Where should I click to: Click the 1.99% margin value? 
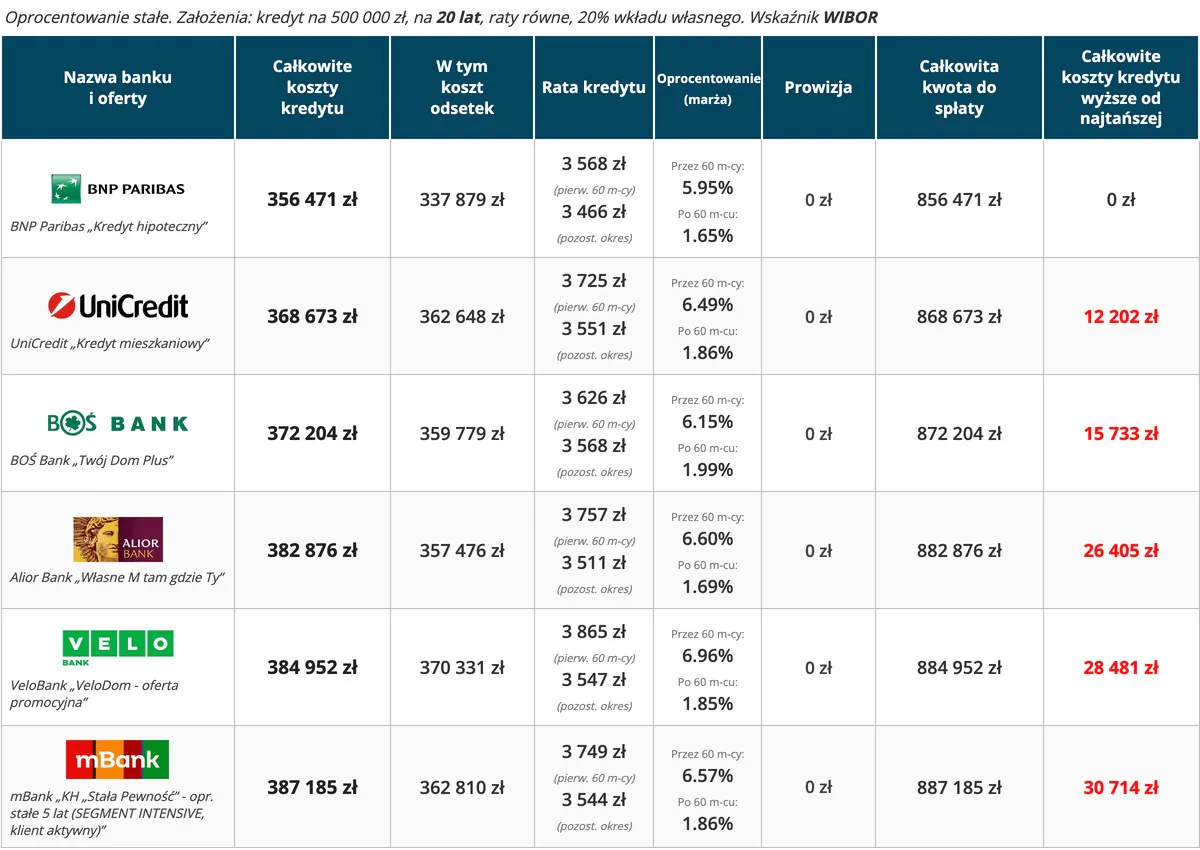coord(708,469)
